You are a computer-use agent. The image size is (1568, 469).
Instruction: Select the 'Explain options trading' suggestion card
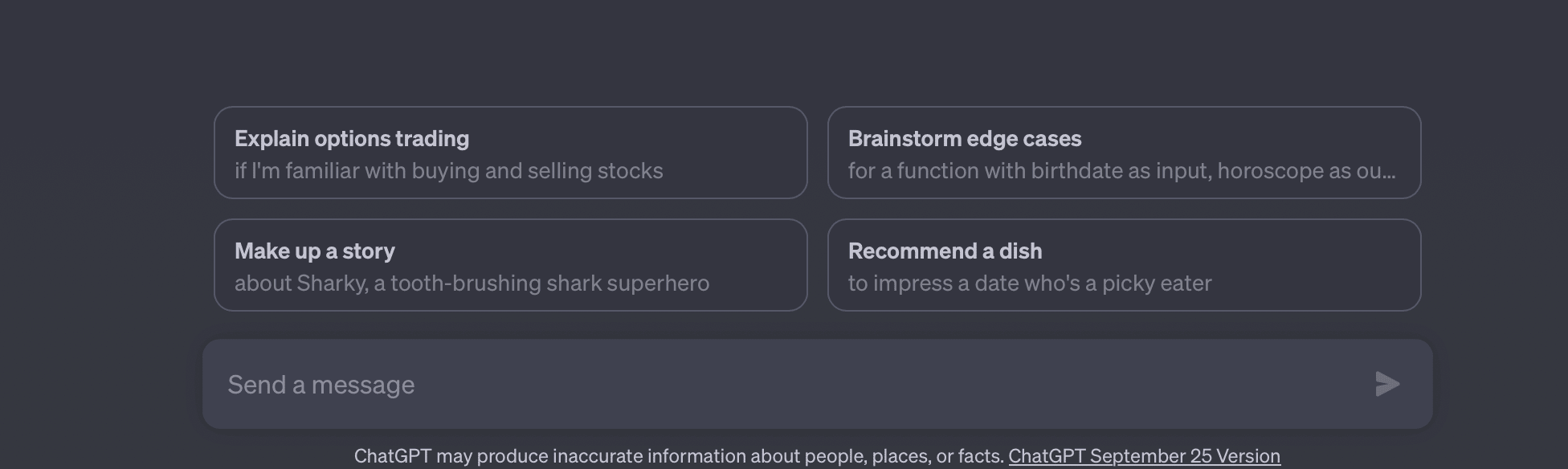(511, 153)
